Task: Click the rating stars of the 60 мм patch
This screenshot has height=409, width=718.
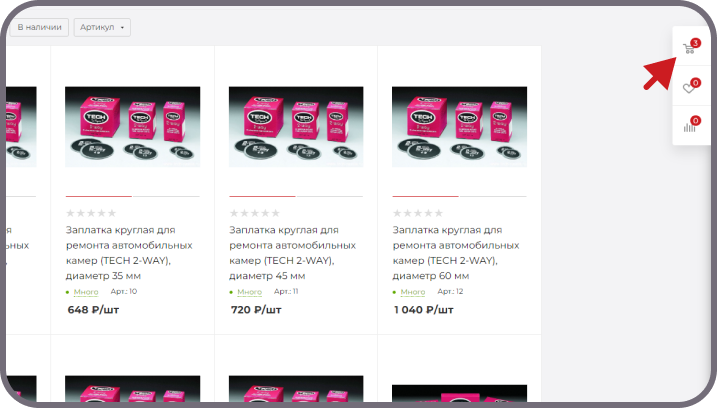Action: [x=418, y=213]
